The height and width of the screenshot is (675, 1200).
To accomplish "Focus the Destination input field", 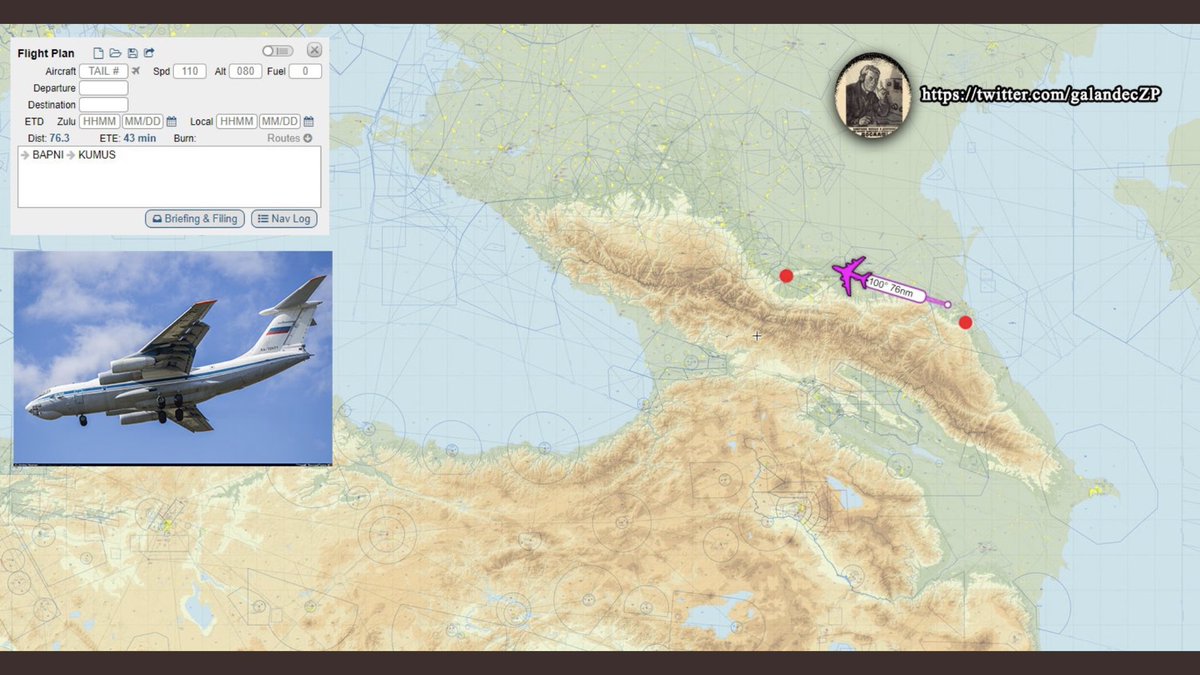I will pyautogui.click(x=104, y=105).
